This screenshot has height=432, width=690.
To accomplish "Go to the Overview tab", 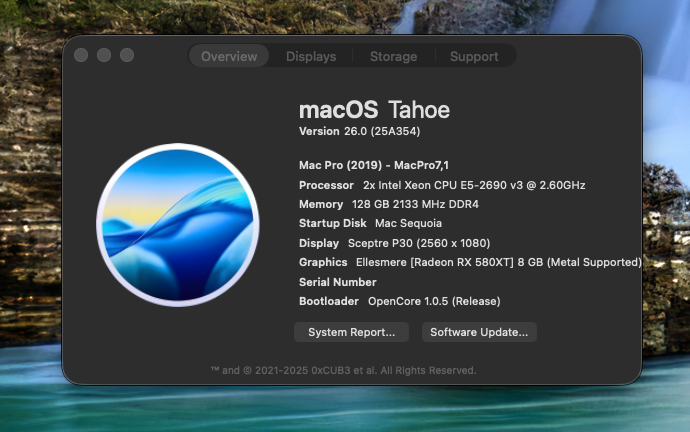I will pyautogui.click(x=229, y=56).
